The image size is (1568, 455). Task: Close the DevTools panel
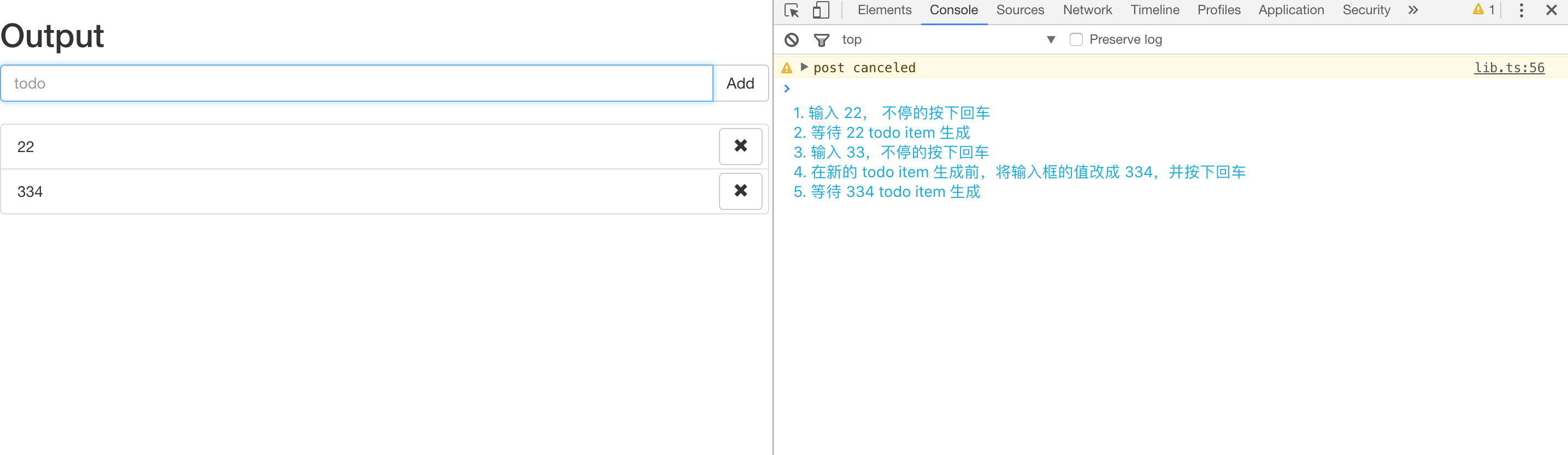(1551, 10)
